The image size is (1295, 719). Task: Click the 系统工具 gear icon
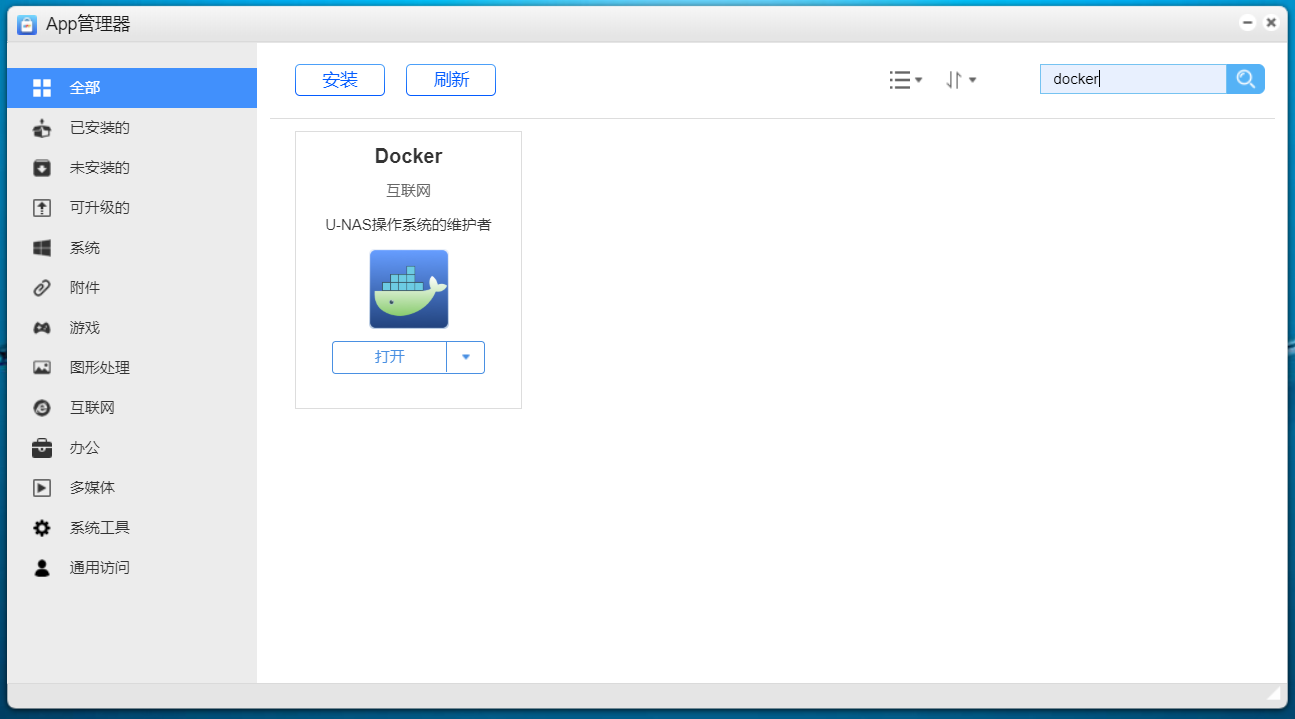42,528
